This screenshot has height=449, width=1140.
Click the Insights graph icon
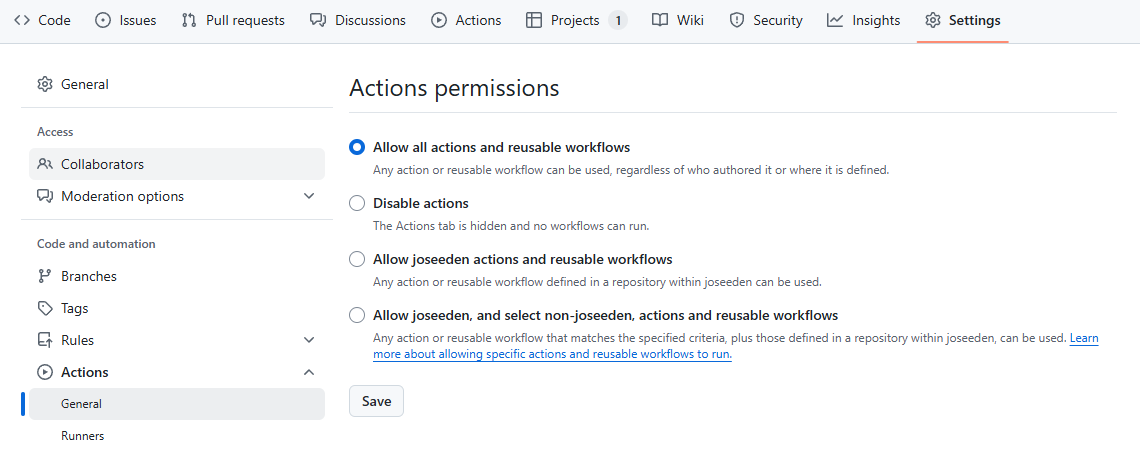(x=835, y=20)
